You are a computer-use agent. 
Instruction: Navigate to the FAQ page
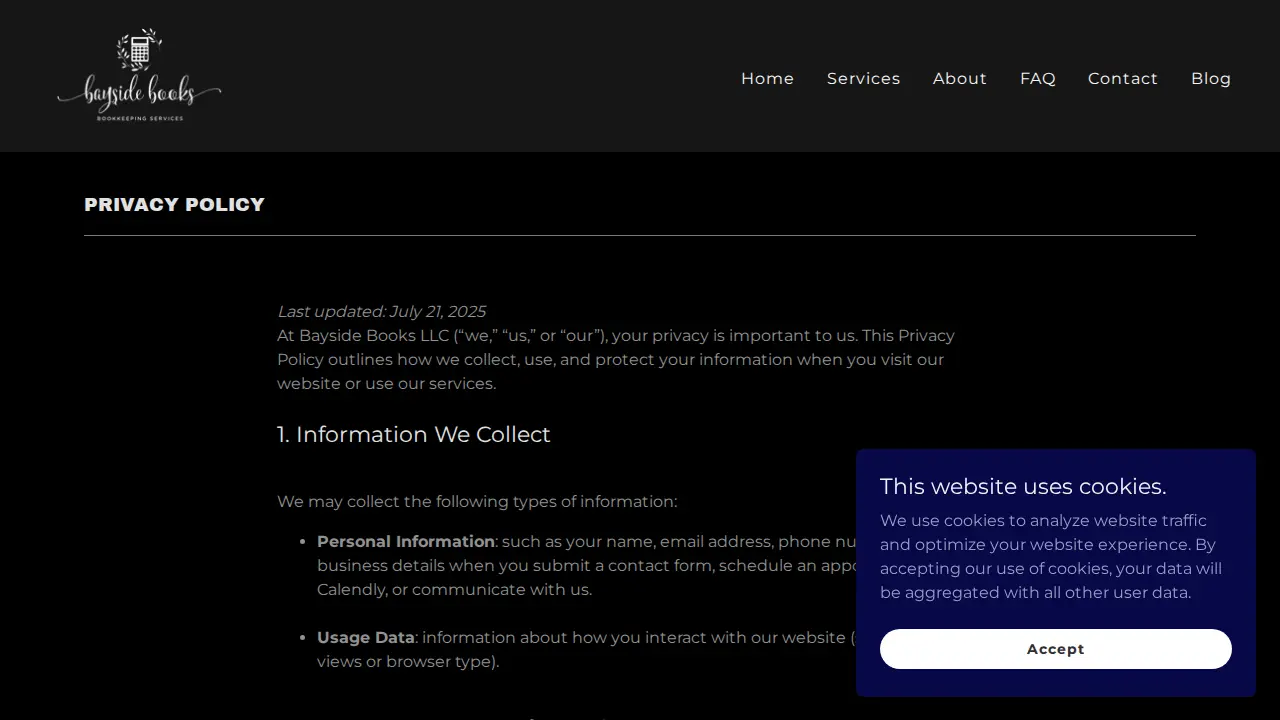tap(1037, 78)
